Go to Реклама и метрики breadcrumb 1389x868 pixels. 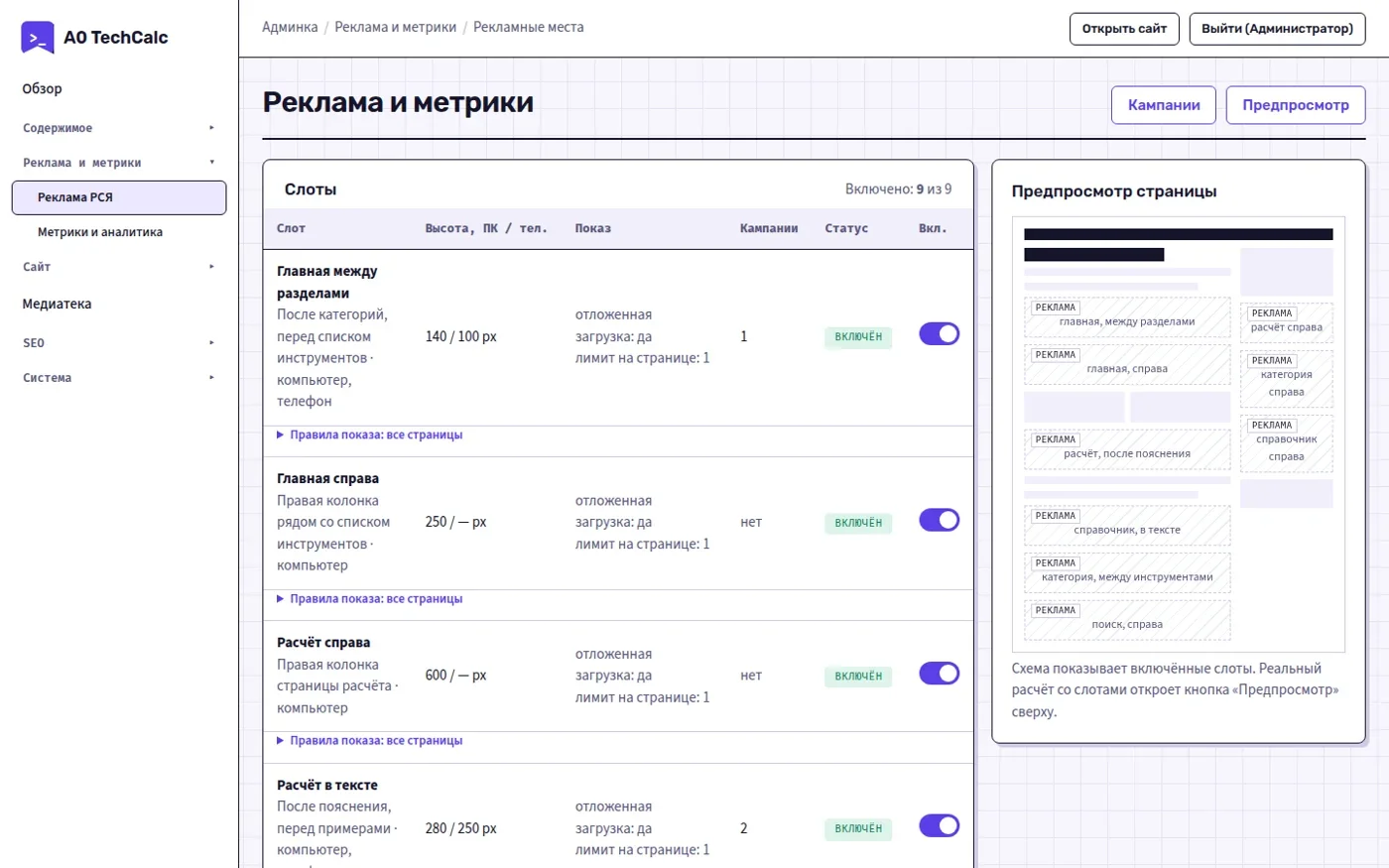pyautogui.click(x=395, y=27)
